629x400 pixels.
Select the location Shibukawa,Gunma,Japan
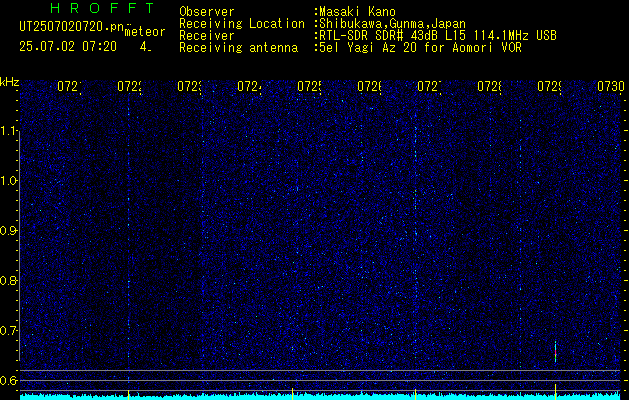click(392, 24)
